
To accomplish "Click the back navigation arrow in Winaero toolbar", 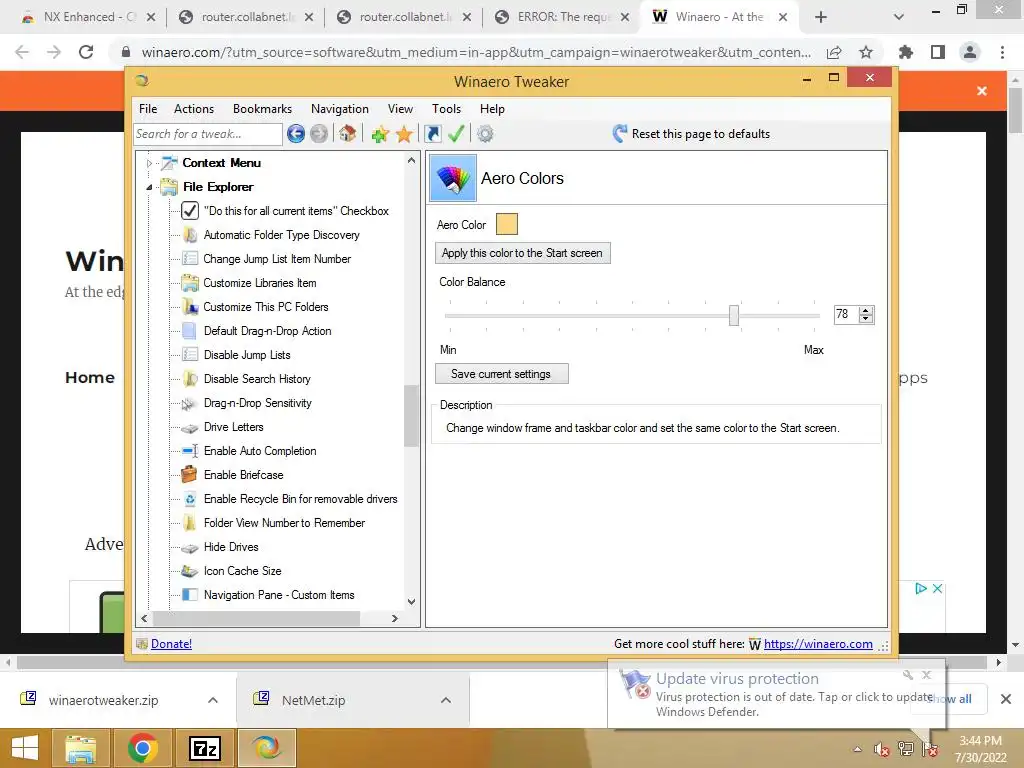I will (296, 134).
